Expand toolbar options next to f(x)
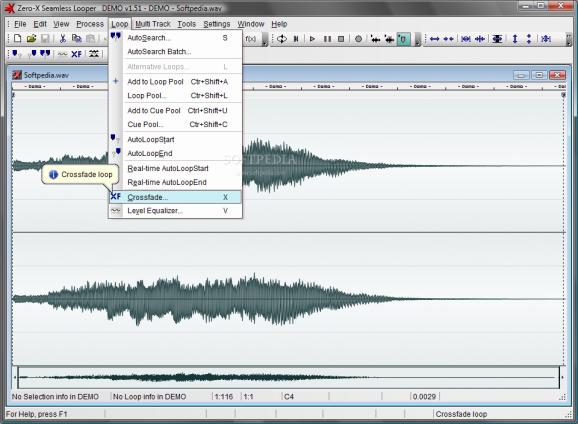578x424 pixels. coord(265,39)
